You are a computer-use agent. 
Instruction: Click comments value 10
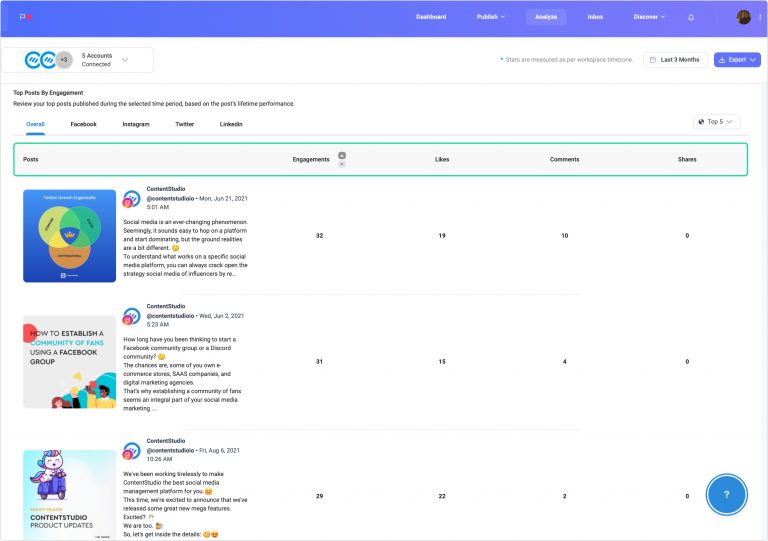(x=565, y=236)
